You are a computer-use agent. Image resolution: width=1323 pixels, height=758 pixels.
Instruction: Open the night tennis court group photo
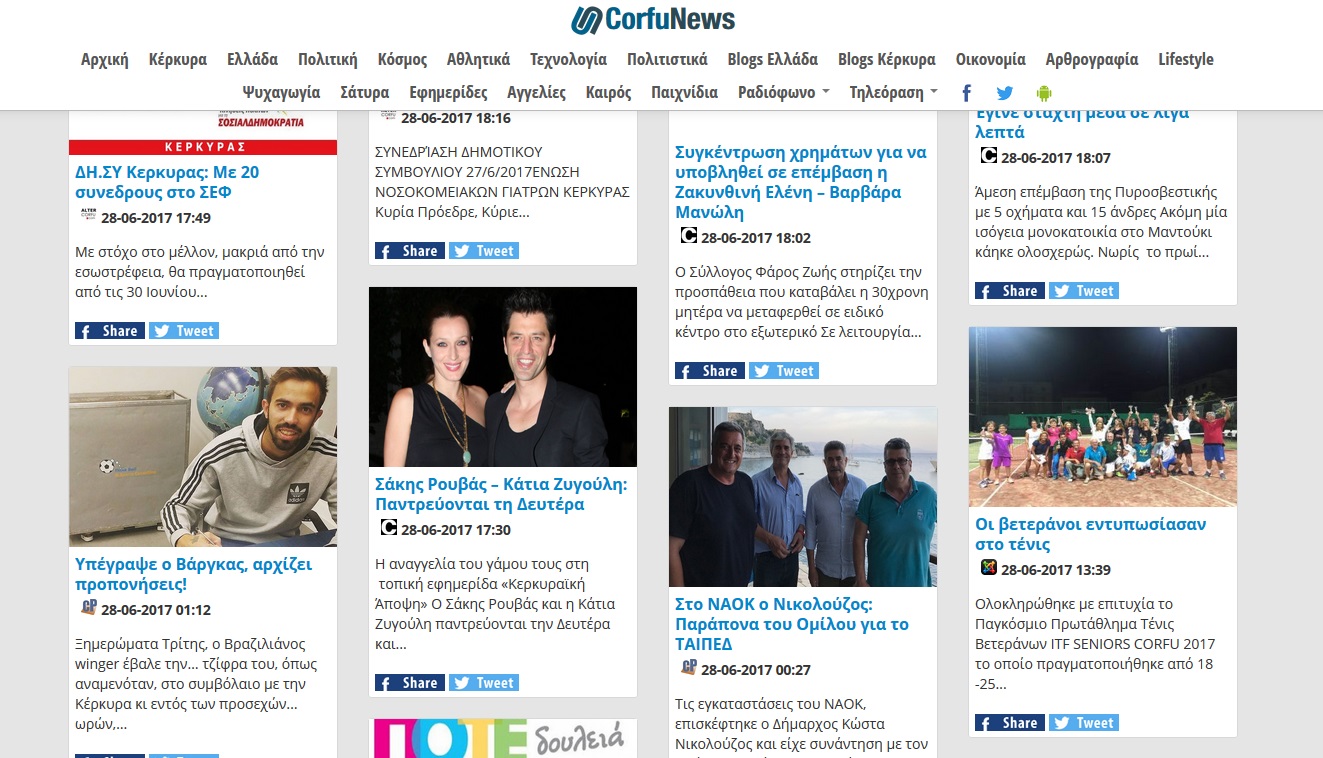[x=1103, y=417]
